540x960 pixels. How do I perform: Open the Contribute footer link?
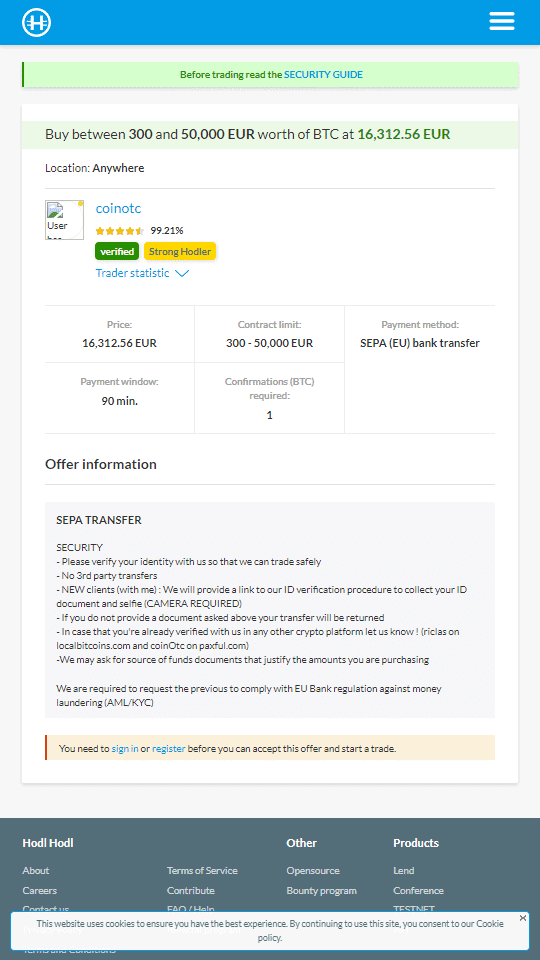(190, 891)
